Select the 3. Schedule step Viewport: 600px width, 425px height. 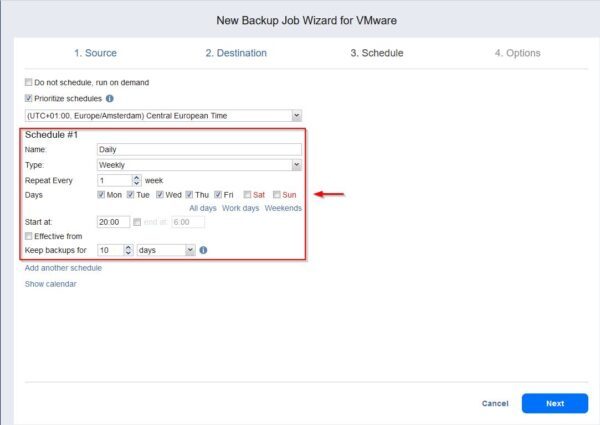tap(377, 53)
